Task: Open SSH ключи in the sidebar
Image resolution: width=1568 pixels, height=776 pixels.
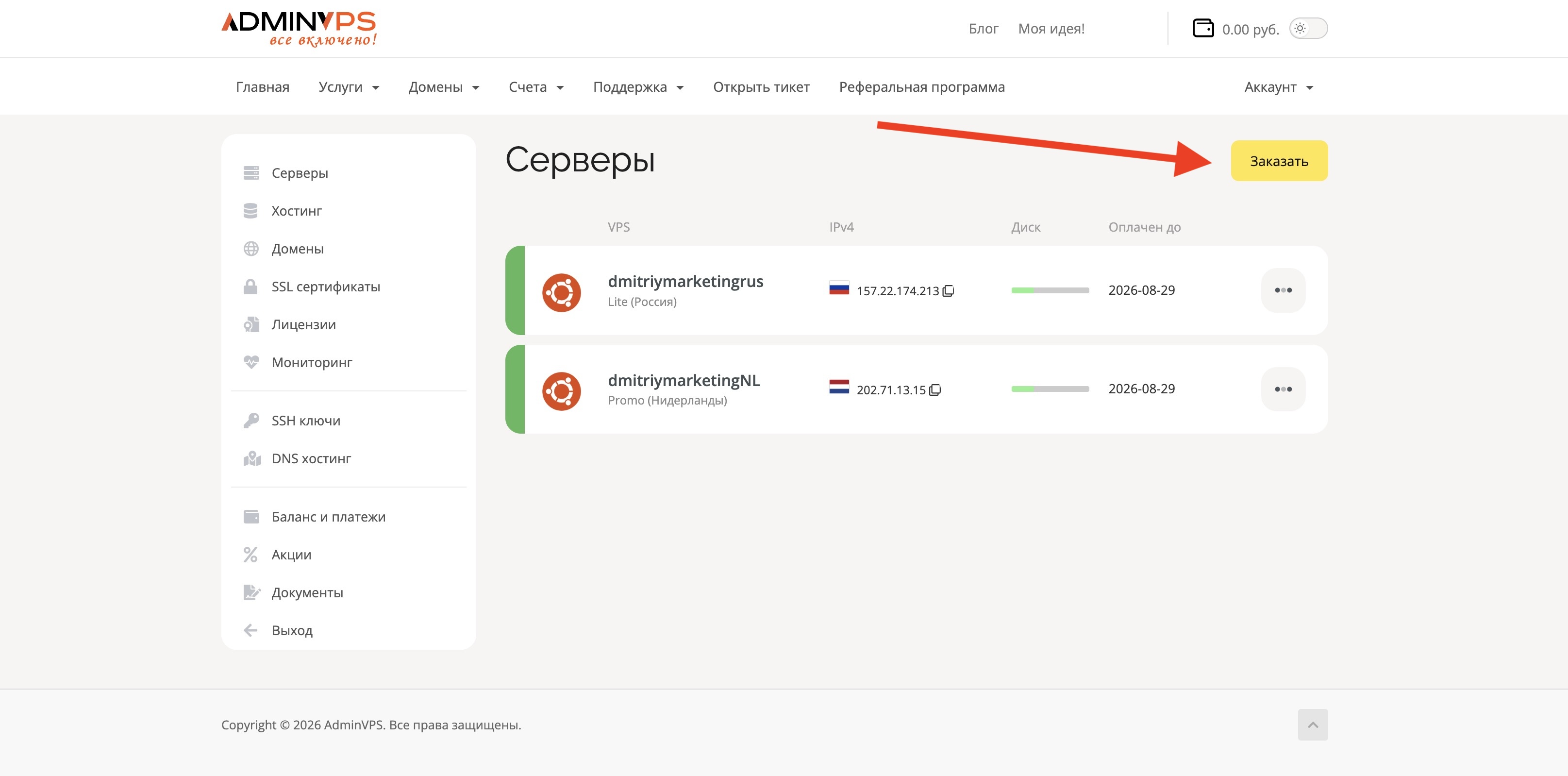Action: point(305,421)
